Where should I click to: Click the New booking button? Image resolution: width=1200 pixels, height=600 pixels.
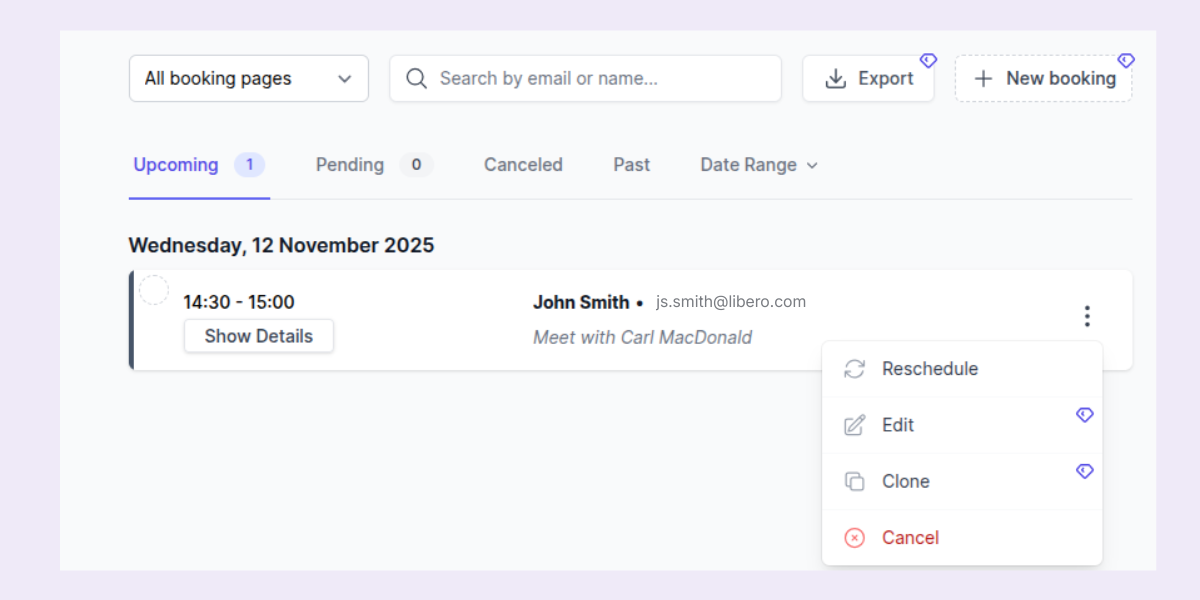click(x=1043, y=78)
